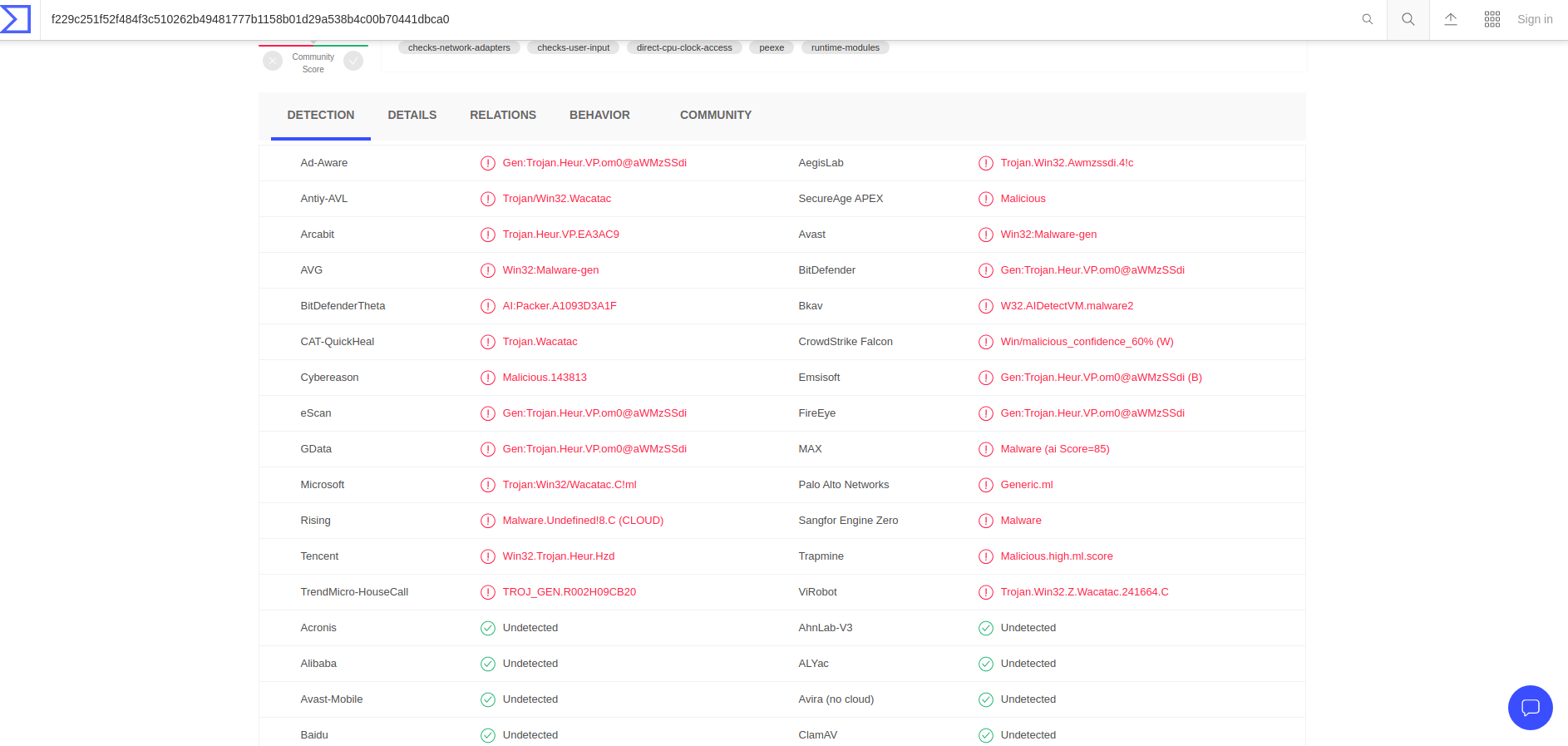Click the checks-user-input tag

(x=574, y=47)
